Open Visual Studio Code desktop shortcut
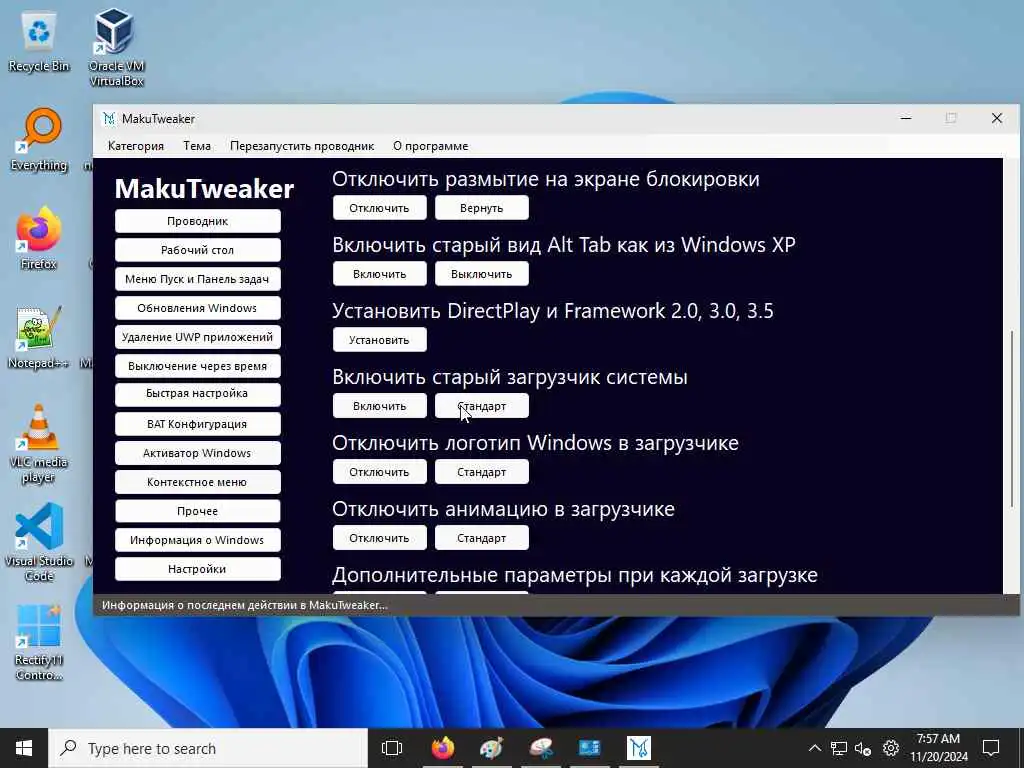This screenshot has height=768, width=1024. 39,542
